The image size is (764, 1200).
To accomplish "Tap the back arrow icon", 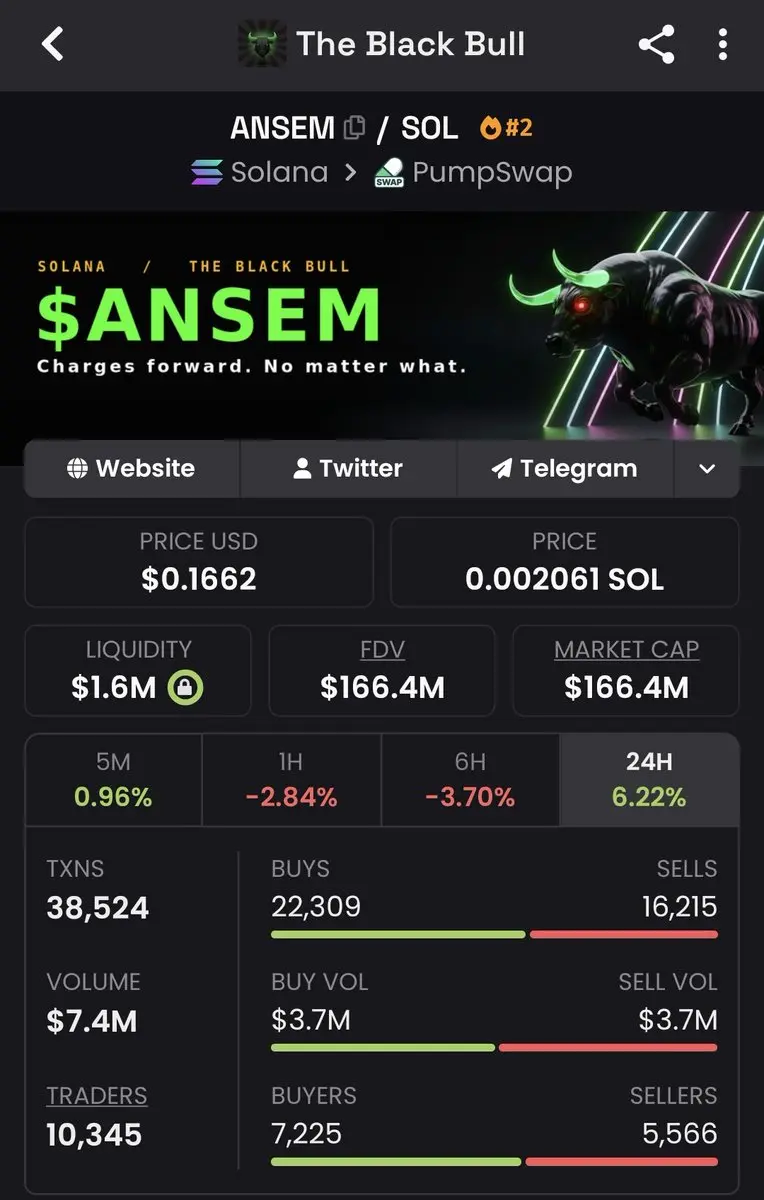I will click(53, 44).
